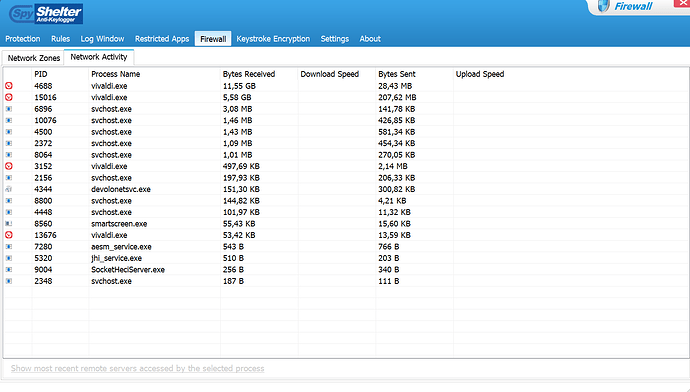Click smartscreen.exe icon for PID 8560
Viewport: 690px width, 392px height.
9,223
